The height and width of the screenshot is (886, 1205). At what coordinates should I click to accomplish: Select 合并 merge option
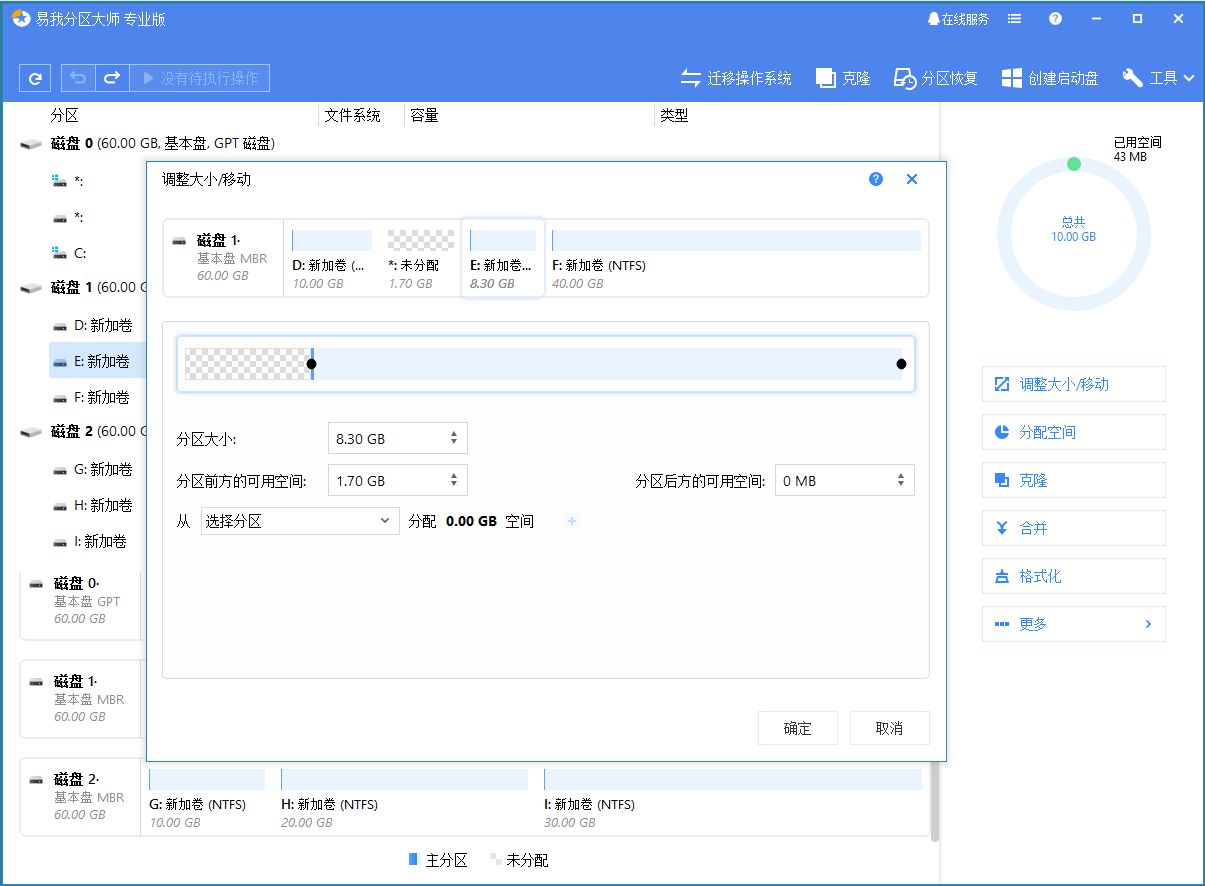[x=1073, y=528]
